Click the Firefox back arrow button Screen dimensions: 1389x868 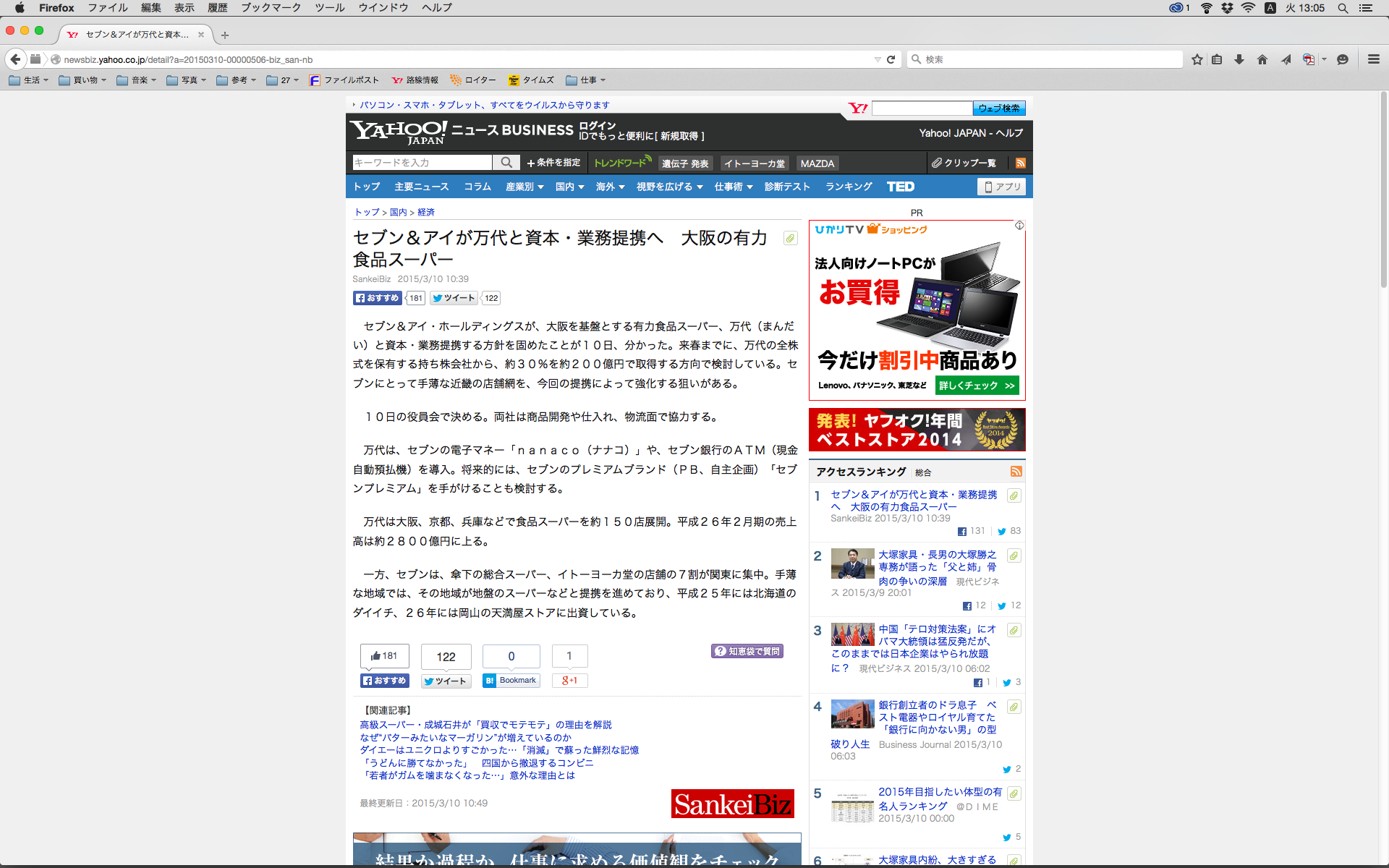15,59
